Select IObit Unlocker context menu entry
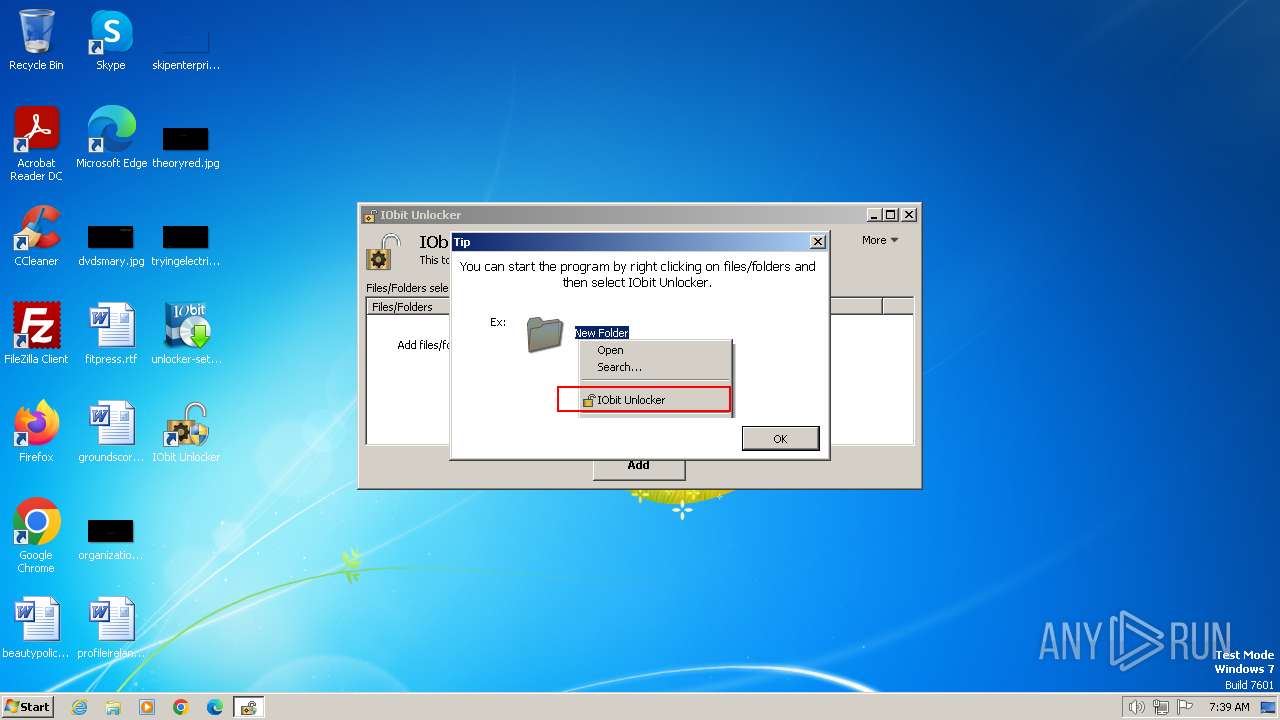The width and height of the screenshot is (1280, 720). pos(644,400)
